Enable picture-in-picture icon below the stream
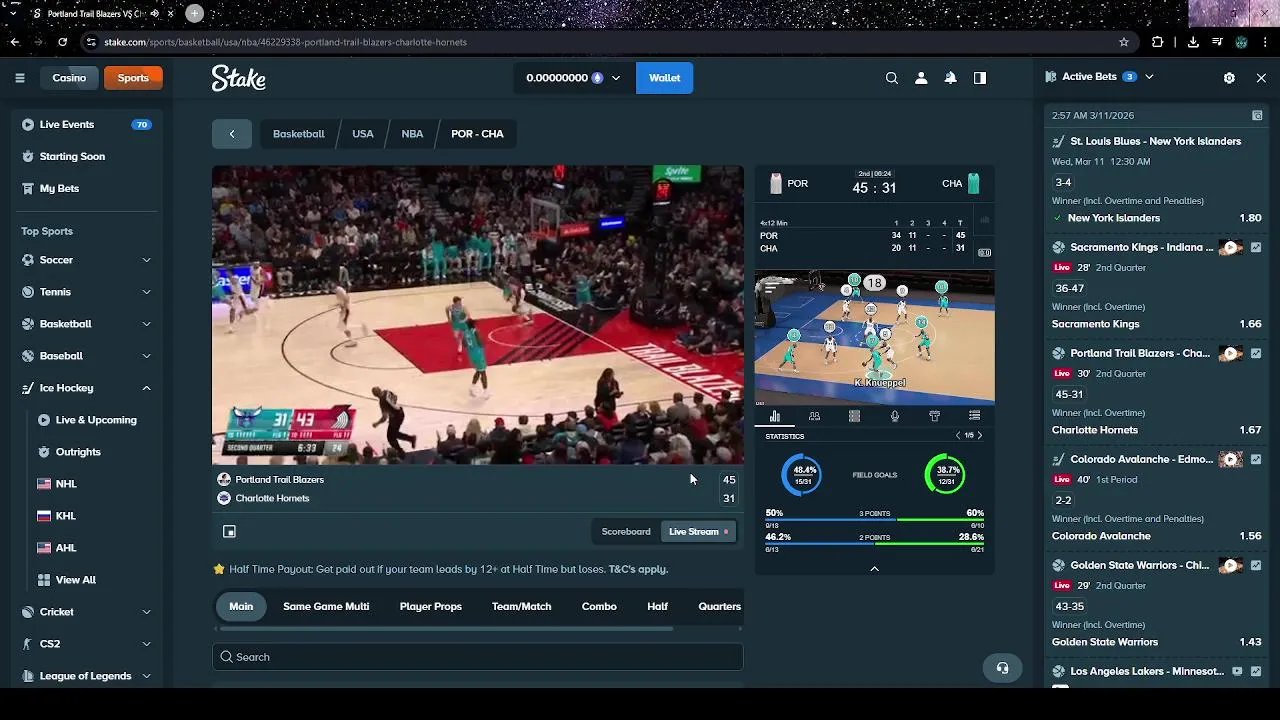This screenshot has width=1280, height=720. coord(229,532)
